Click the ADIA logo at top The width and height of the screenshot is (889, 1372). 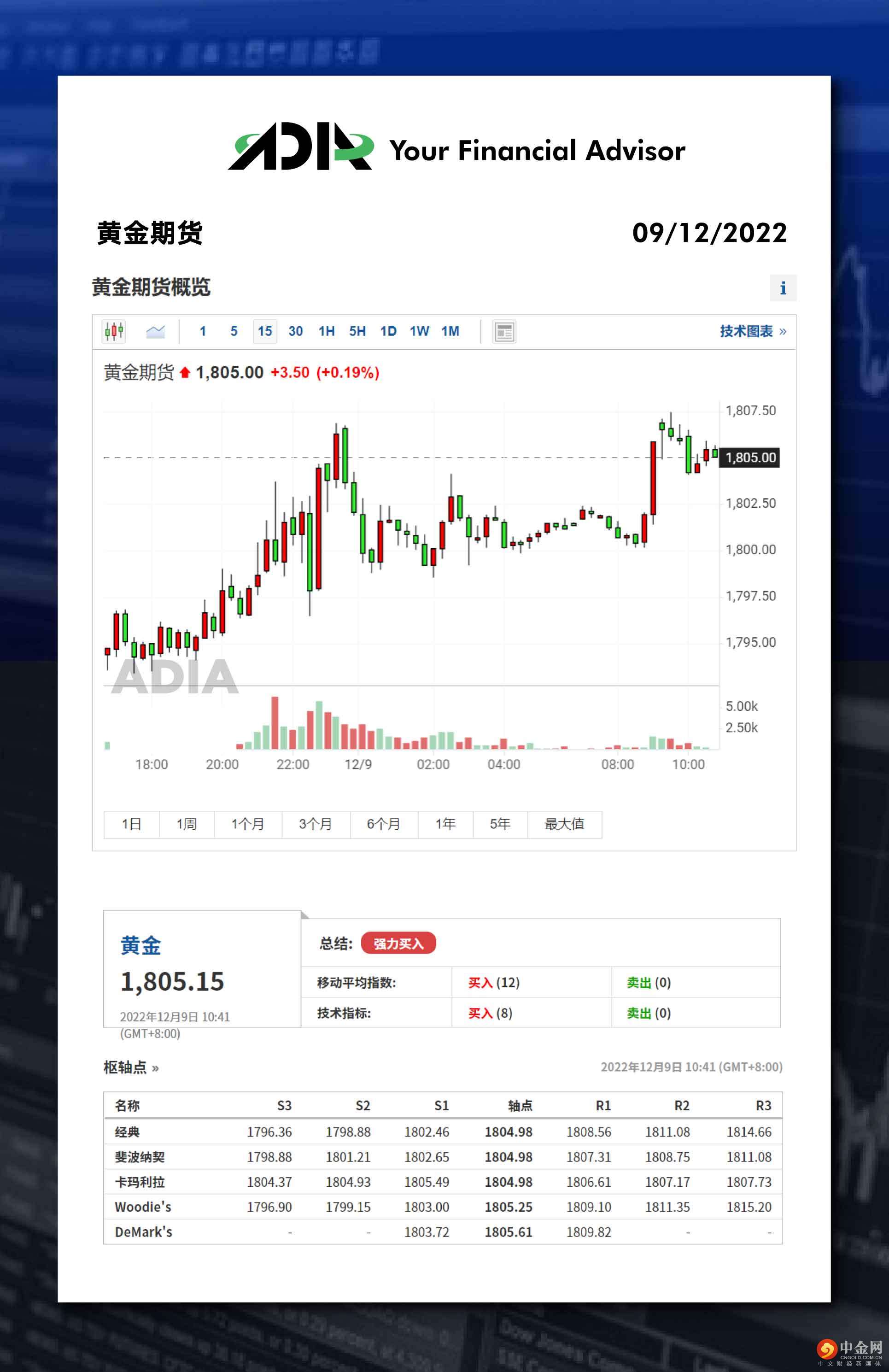(301, 147)
